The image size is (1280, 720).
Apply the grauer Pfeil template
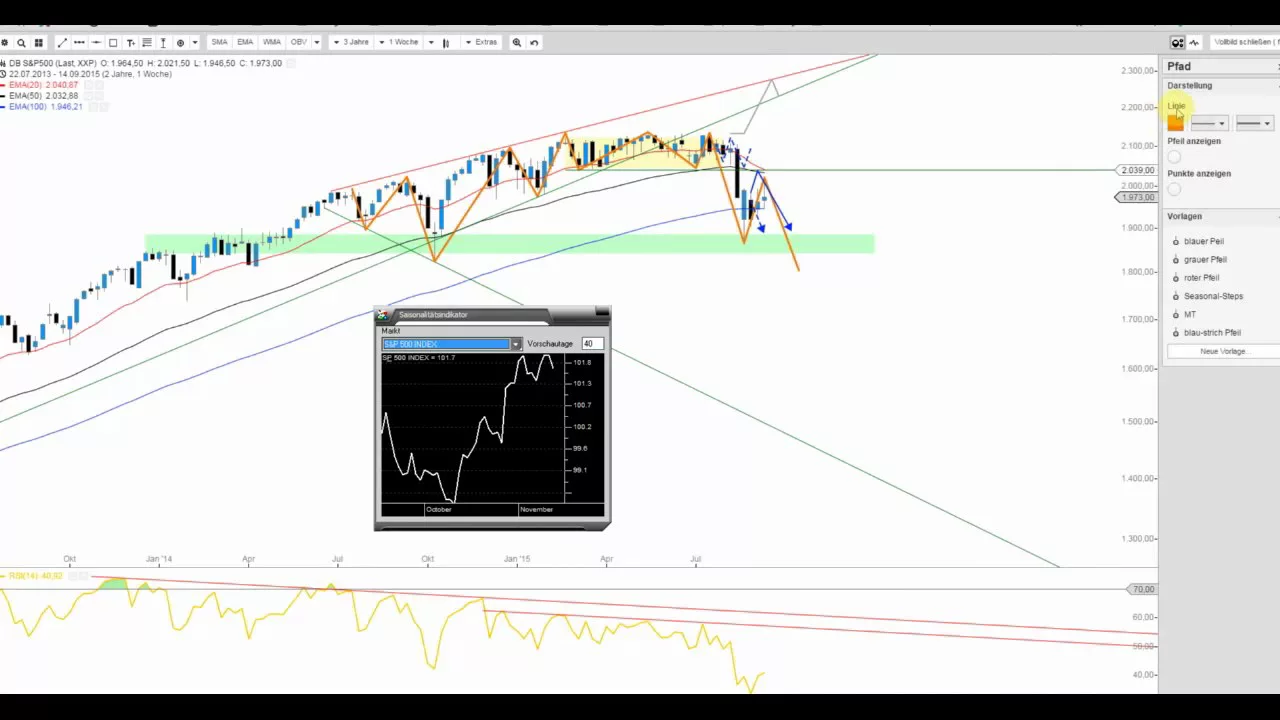tap(1205, 260)
